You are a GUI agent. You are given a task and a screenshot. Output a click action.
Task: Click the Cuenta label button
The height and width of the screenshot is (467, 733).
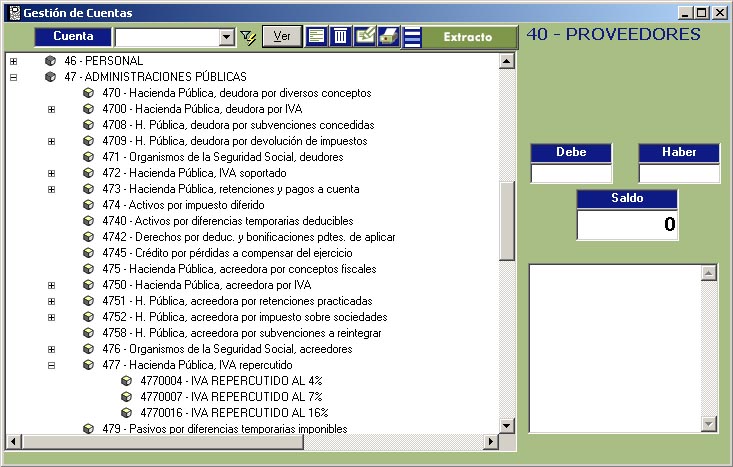(x=73, y=36)
